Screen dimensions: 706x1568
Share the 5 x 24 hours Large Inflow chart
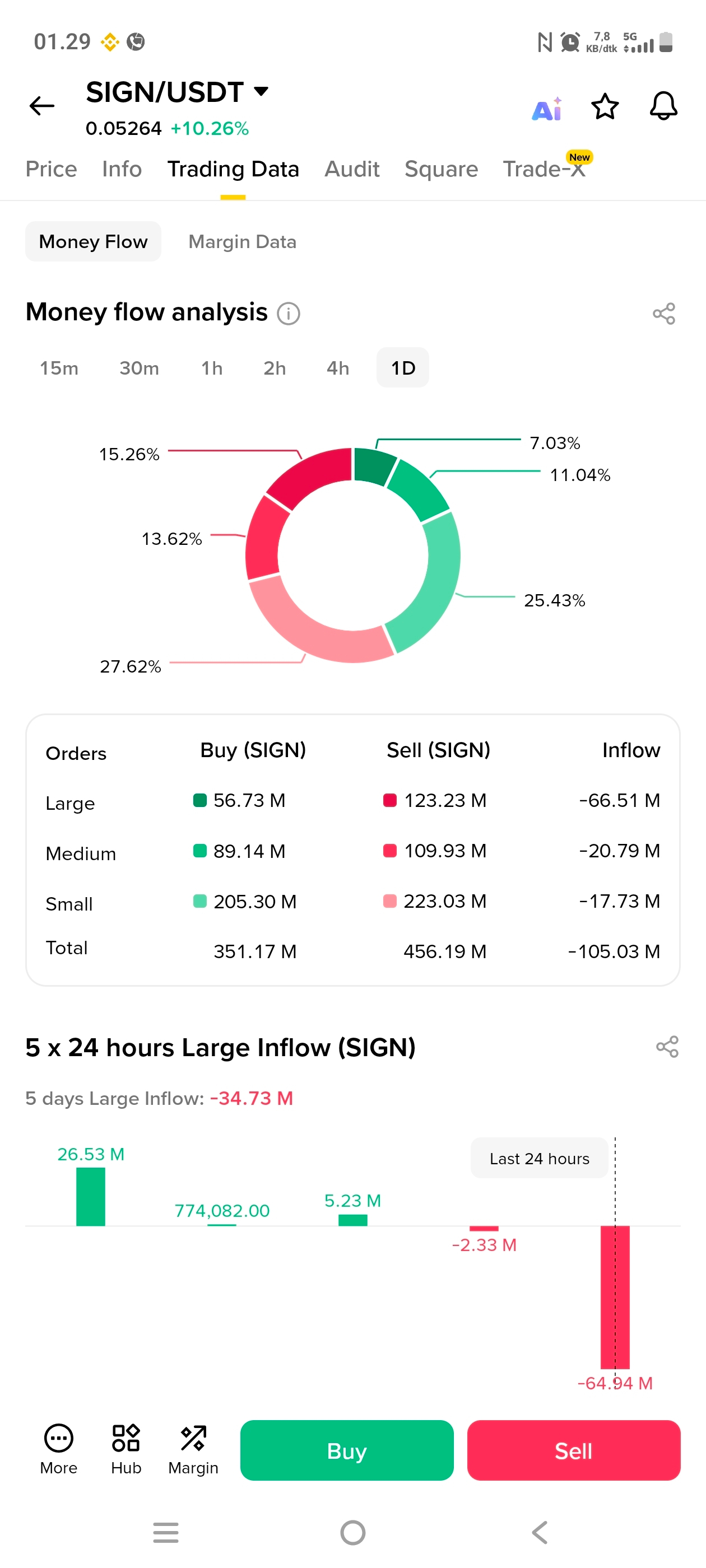coord(667,1046)
